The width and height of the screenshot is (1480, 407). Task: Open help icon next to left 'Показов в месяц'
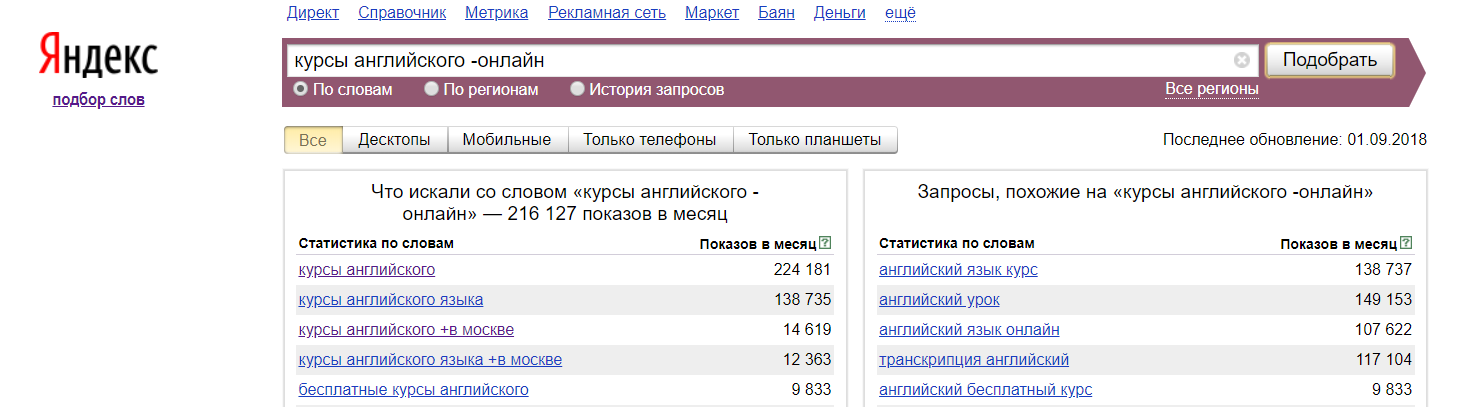(825, 243)
